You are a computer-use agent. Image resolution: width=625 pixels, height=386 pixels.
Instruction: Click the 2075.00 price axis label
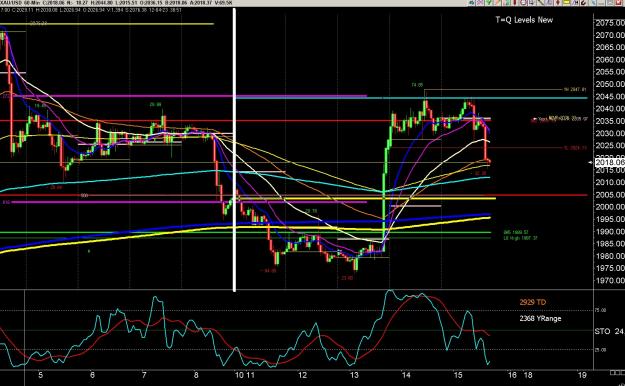[x=610, y=23]
